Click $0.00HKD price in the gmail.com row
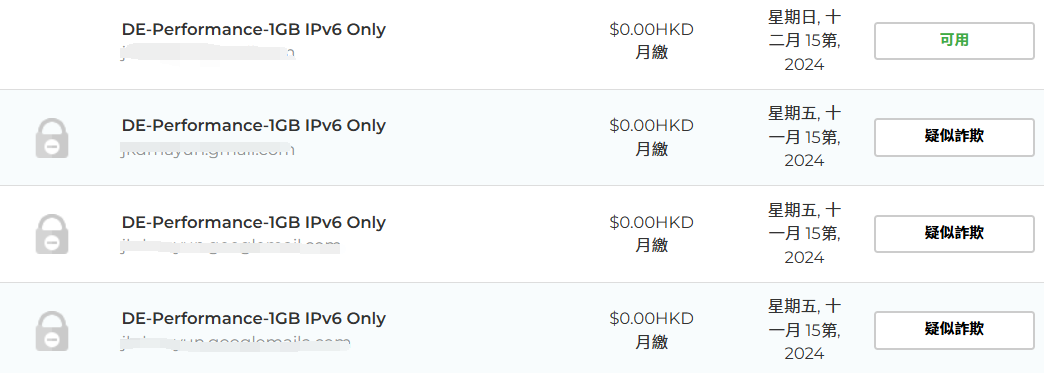 [651, 125]
